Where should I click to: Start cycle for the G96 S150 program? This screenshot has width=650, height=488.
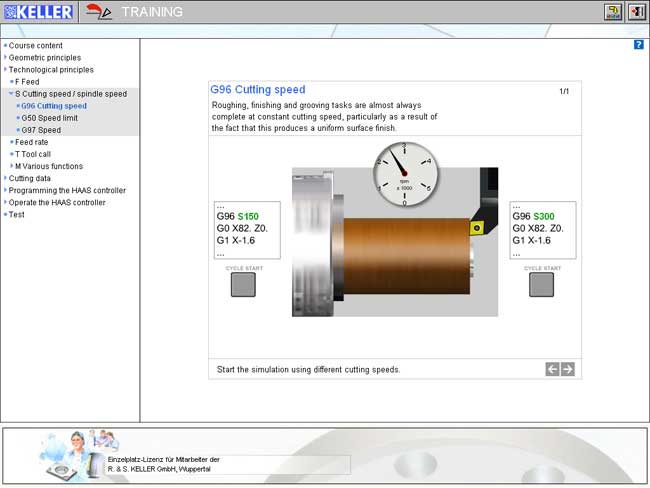point(243,284)
